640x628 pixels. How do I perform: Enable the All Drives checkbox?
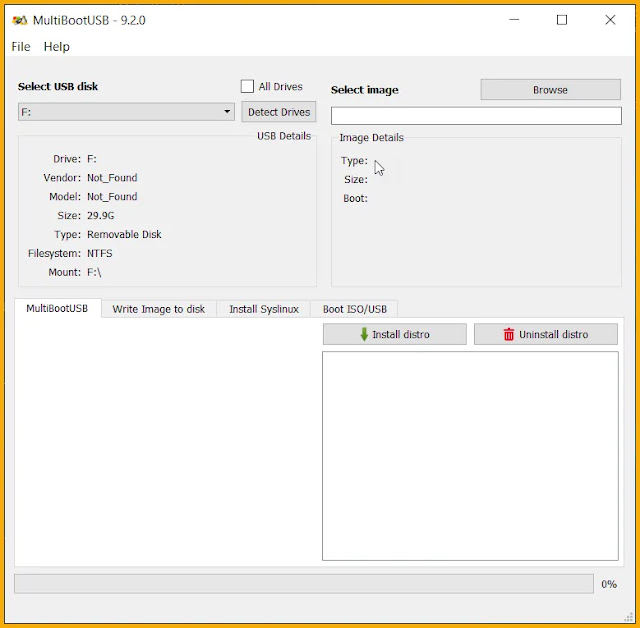pos(247,87)
